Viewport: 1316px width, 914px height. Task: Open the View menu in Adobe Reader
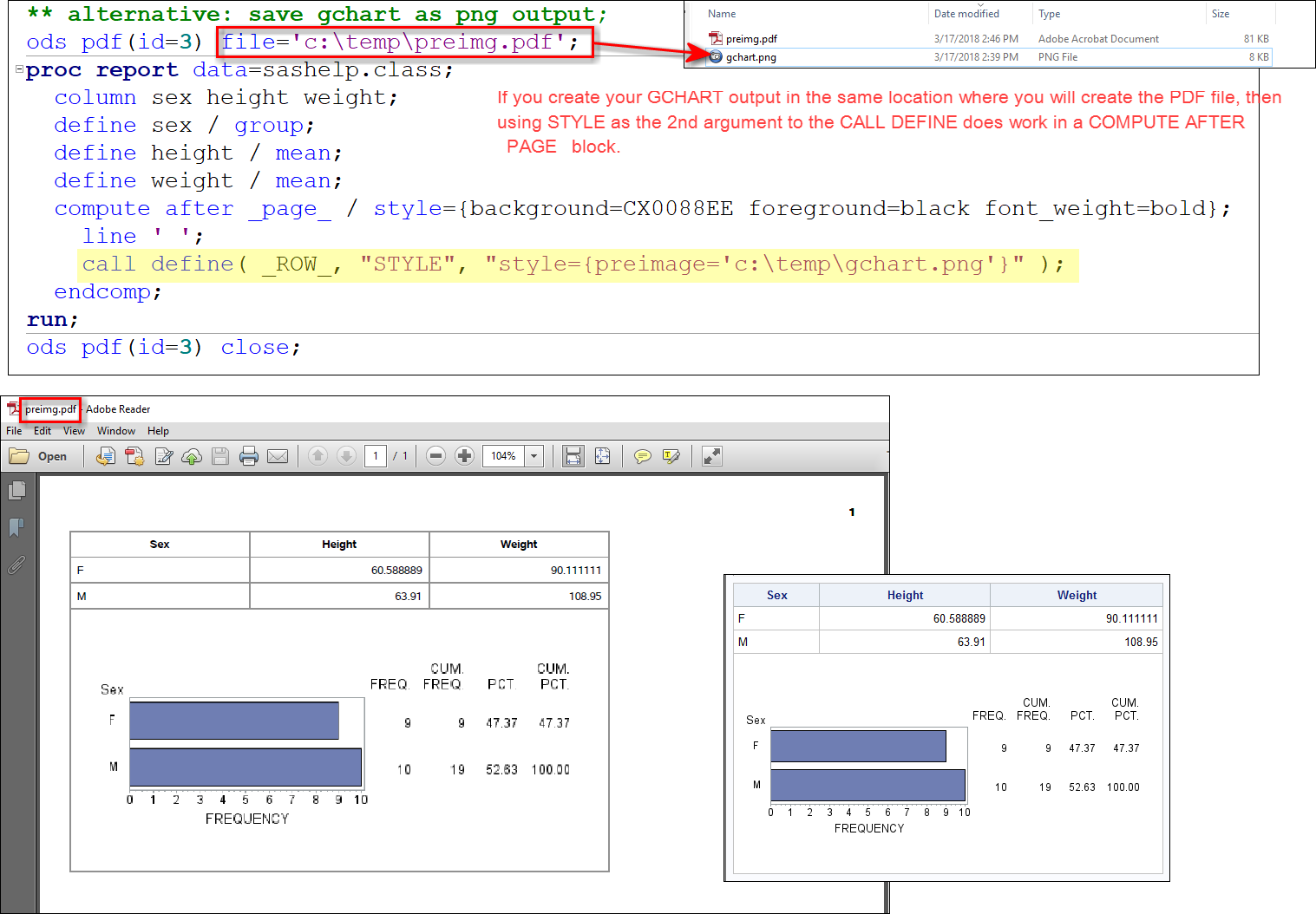click(74, 430)
